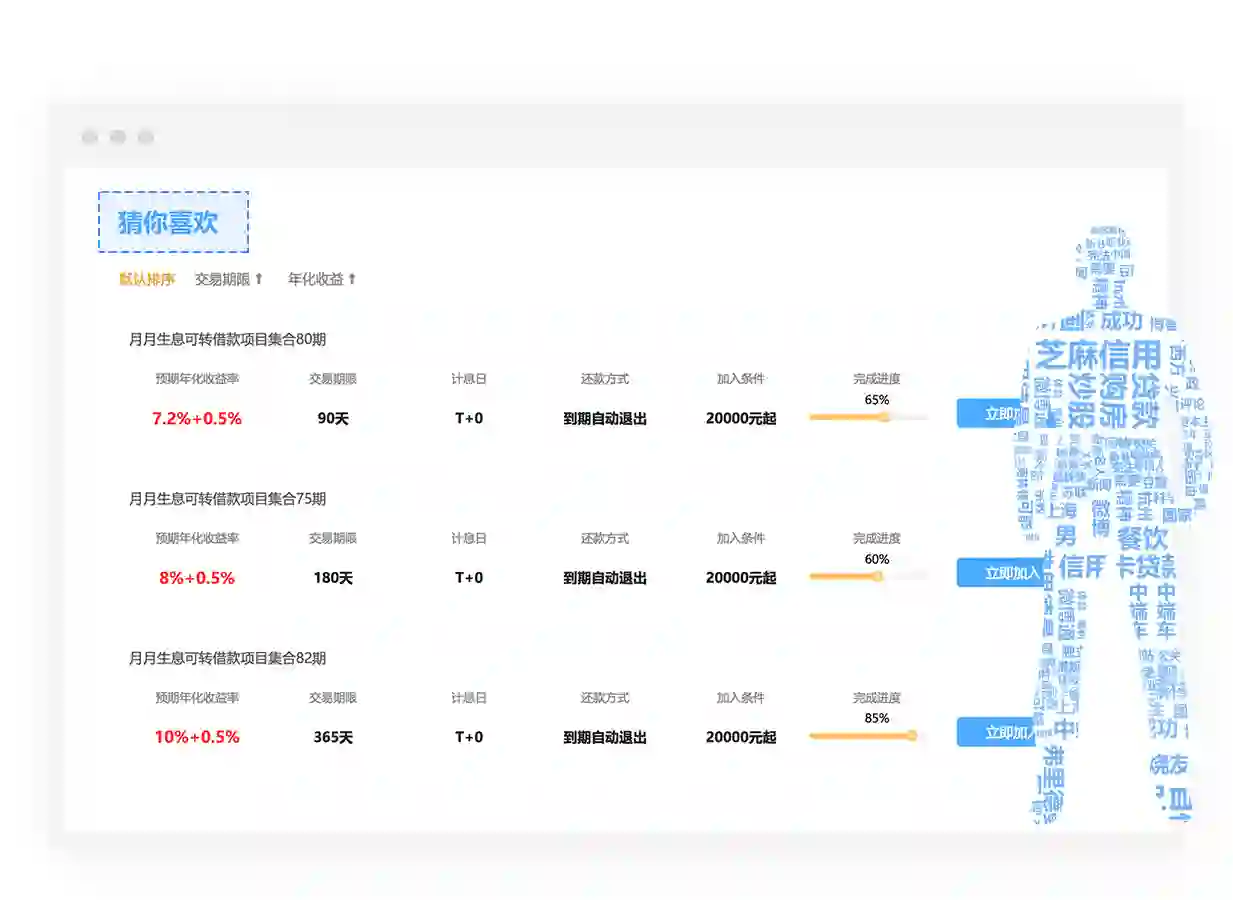Click 到期自动退出 in the 75期 row
The height and width of the screenshot is (900, 1233).
click(x=605, y=578)
